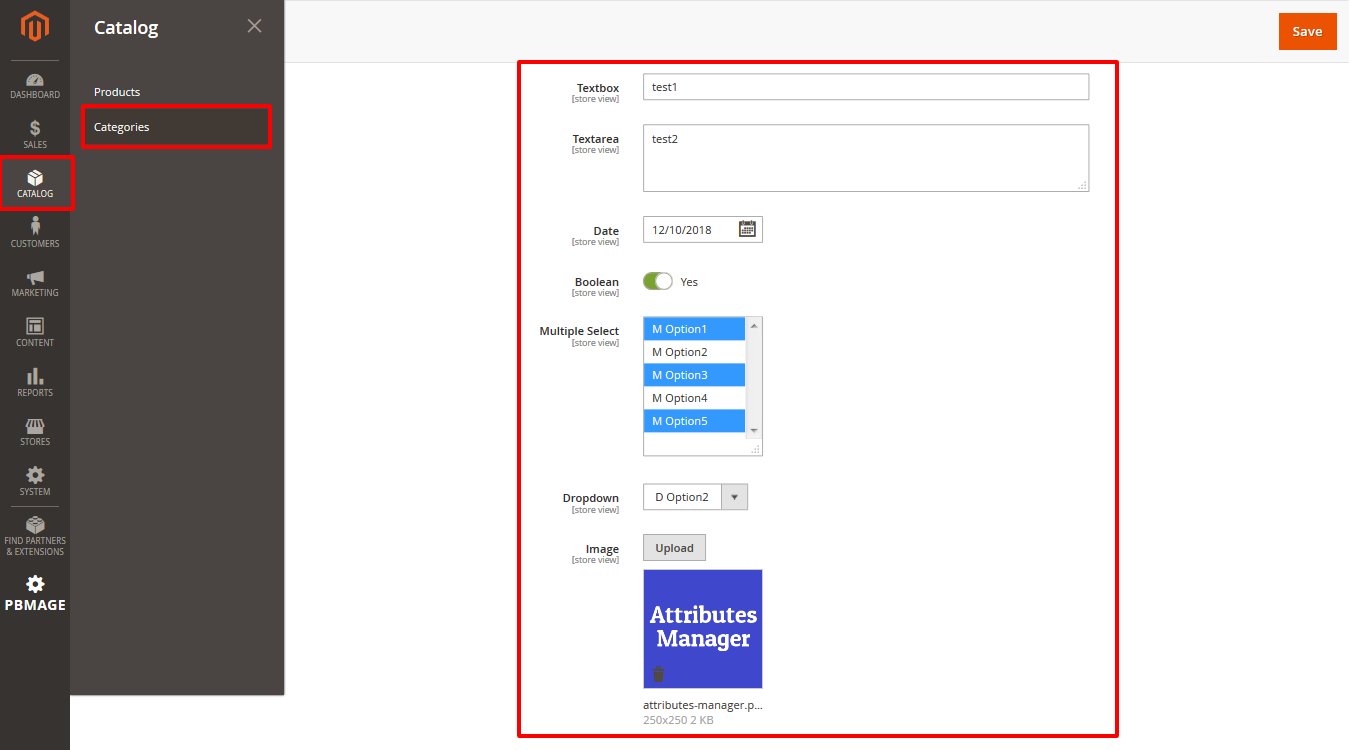Open the Sales menu
The width and height of the screenshot is (1349, 750).
tap(35, 134)
